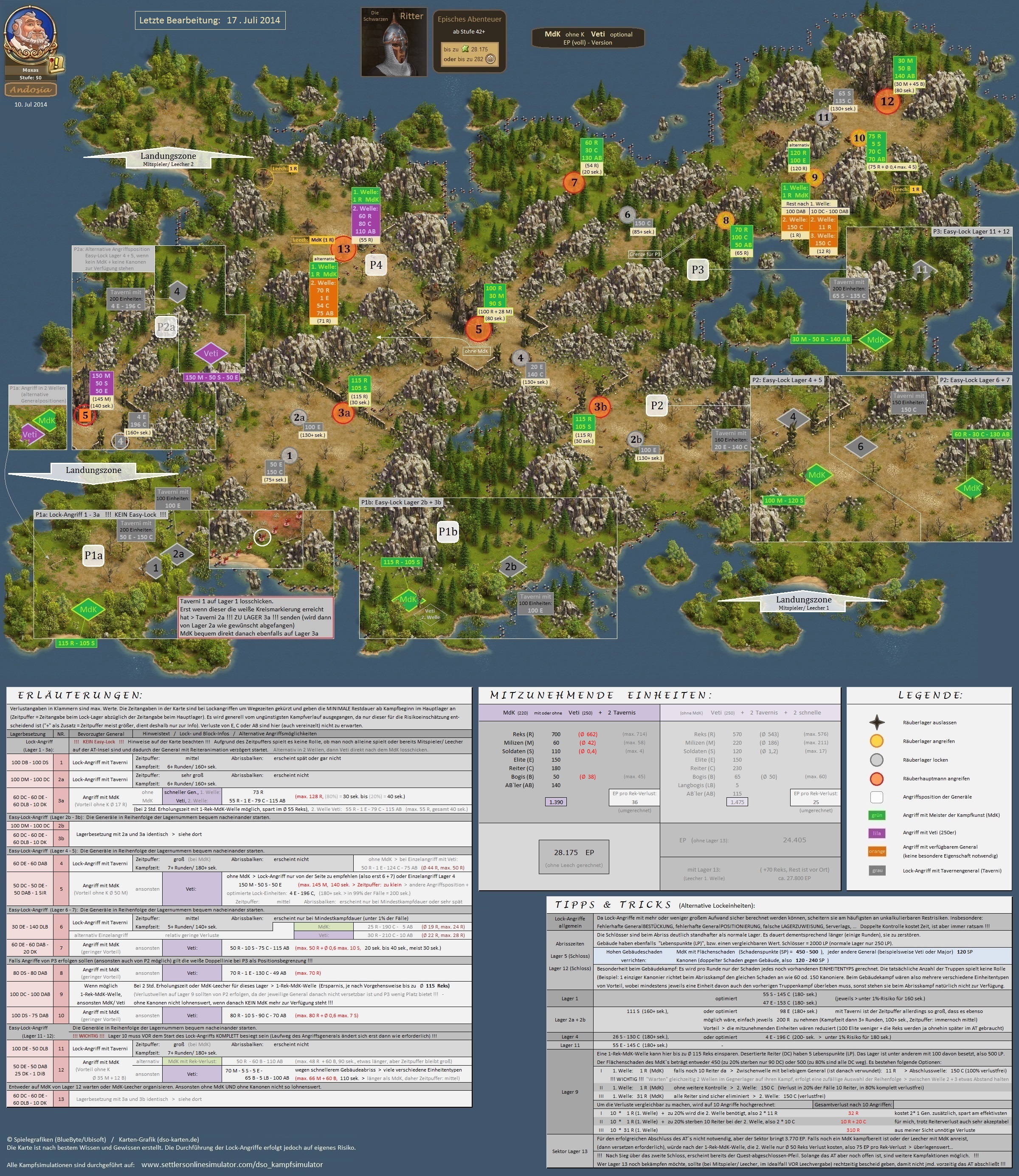
Task: Select the P4 general position label
Action: (x=376, y=264)
